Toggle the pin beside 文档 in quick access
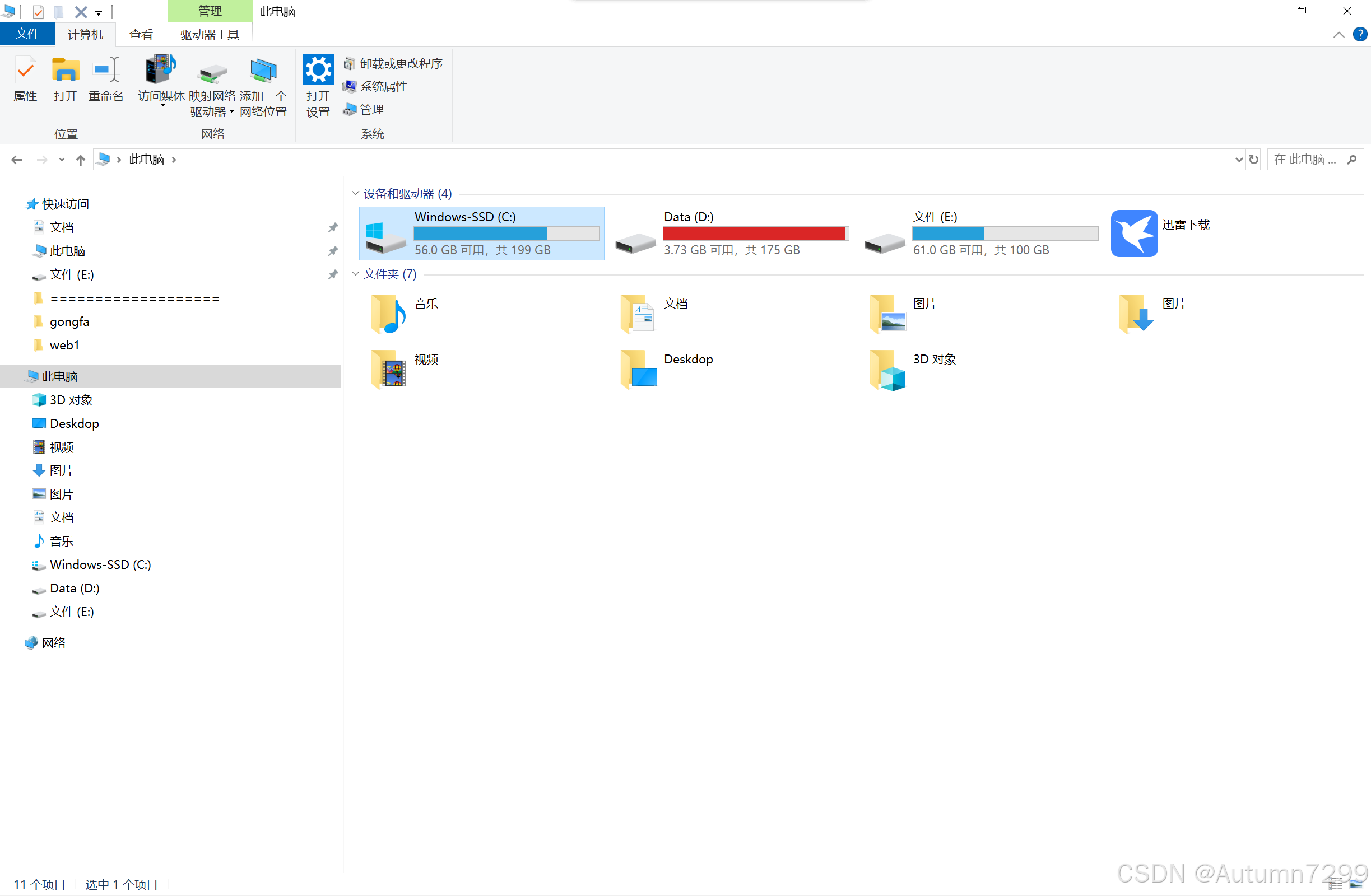This screenshot has width=1371, height=896. coord(333,227)
